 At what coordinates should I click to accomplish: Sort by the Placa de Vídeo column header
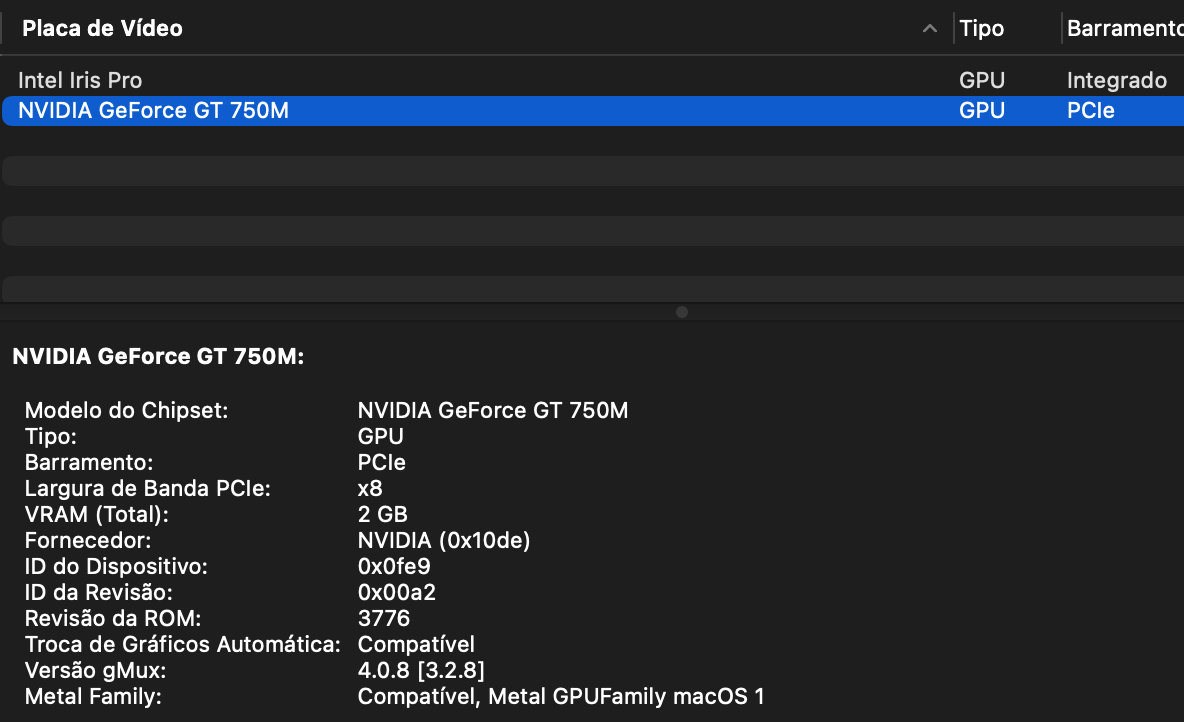click(102, 29)
